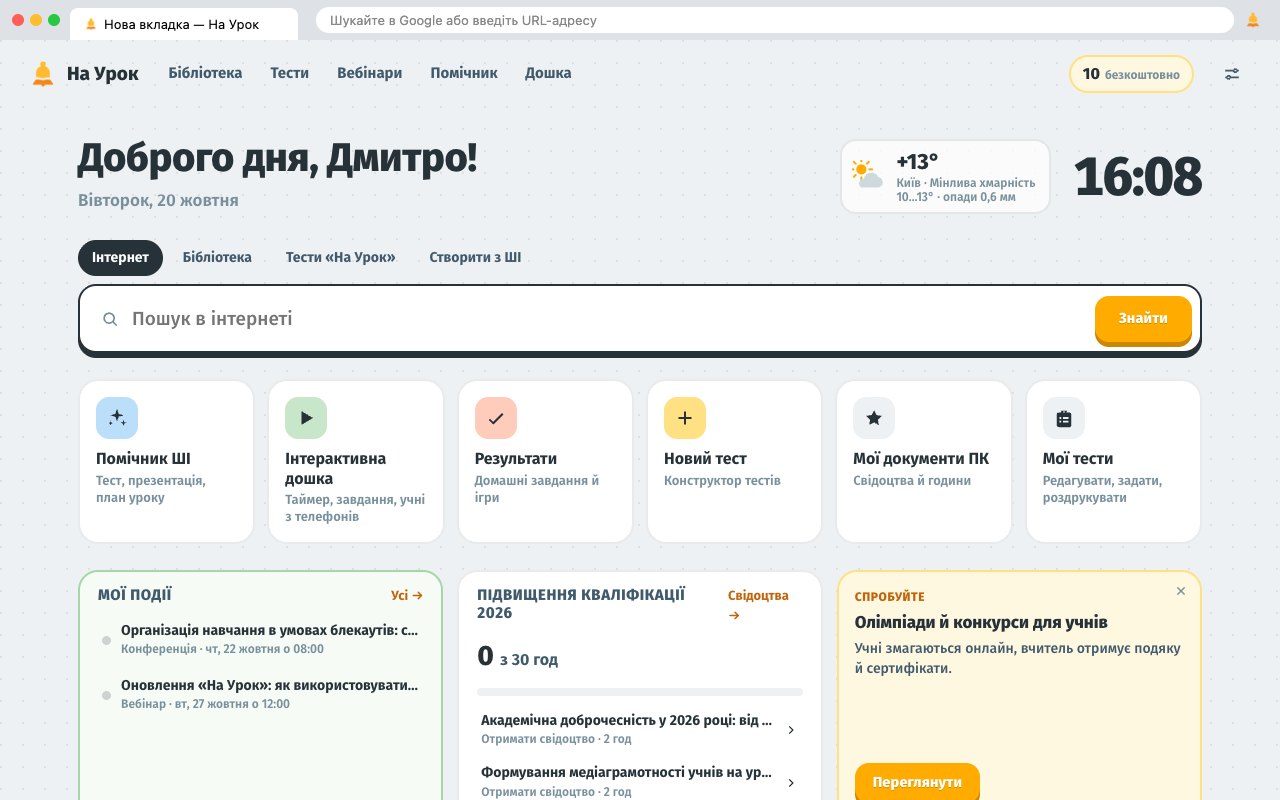Click the browser URL address bar
Viewport: 1280px width, 800px height.
tap(775, 20)
